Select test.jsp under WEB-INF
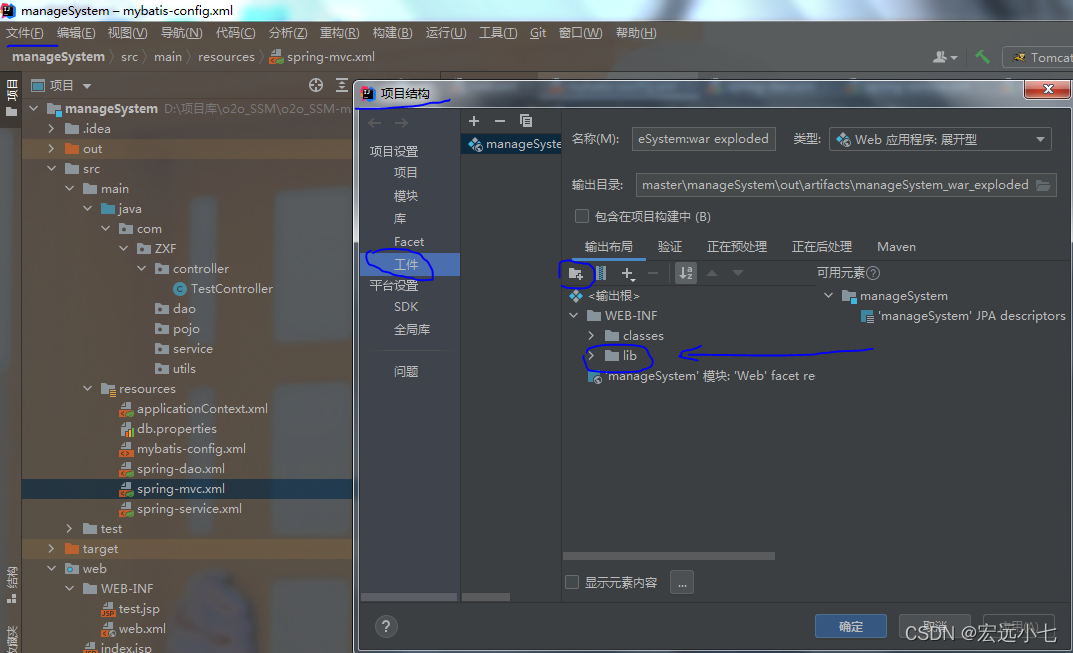The height and width of the screenshot is (653, 1073). click(131, 609)
